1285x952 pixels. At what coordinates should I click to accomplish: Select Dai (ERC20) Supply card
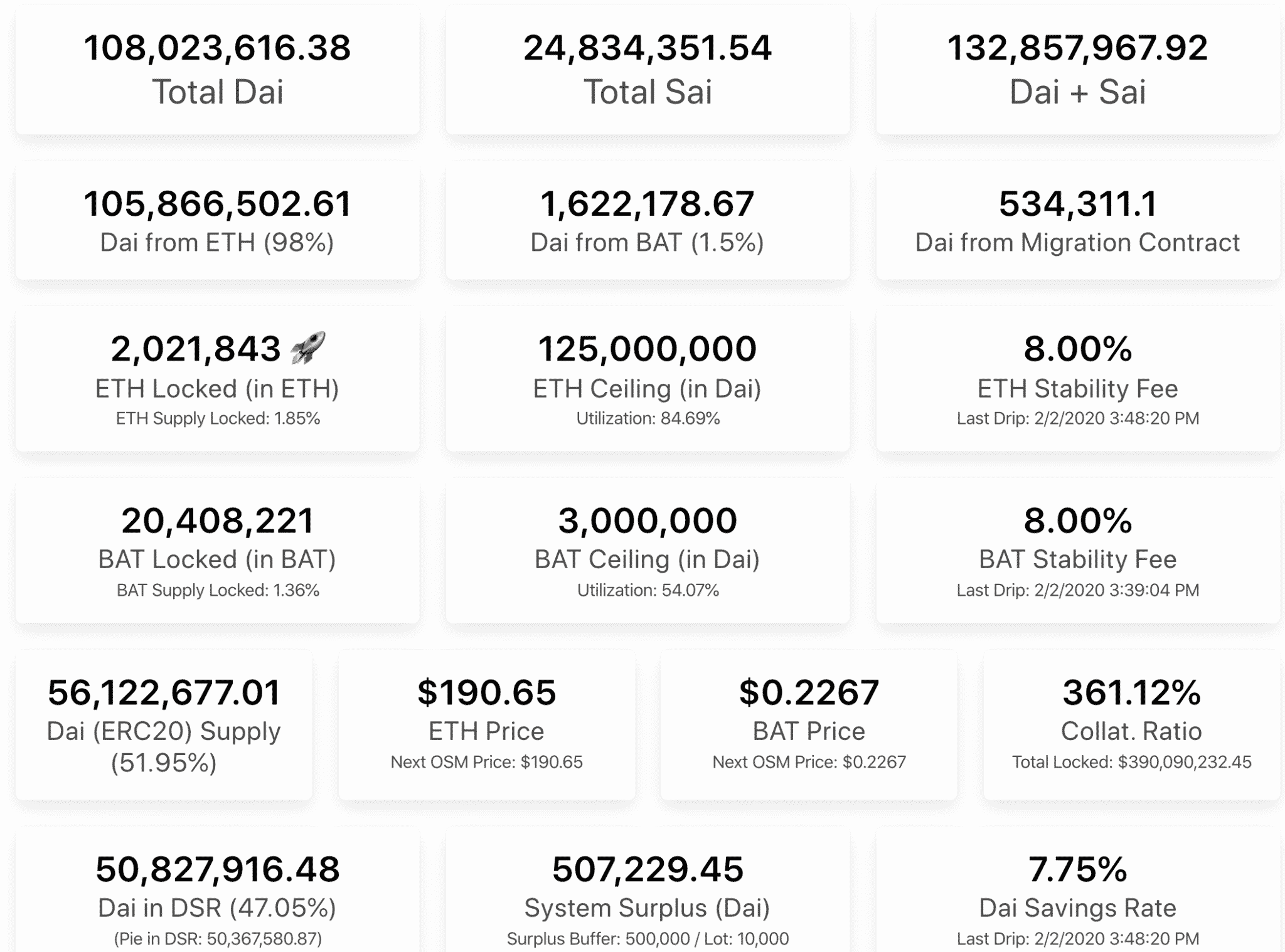coord(164,725)
